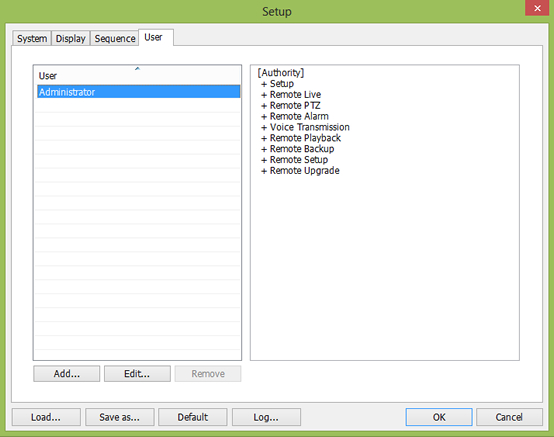Image resolution: width=554 pixels, height=437 pixels.
Task: Expand the Remote PTZ plus icon
Action: point(264,106)
